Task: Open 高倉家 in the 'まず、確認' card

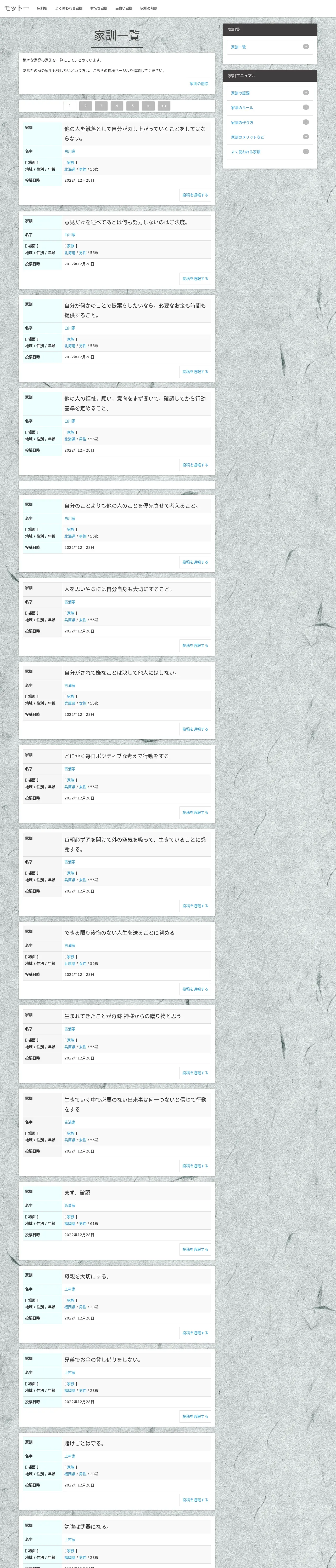Action: (70, 1205)
